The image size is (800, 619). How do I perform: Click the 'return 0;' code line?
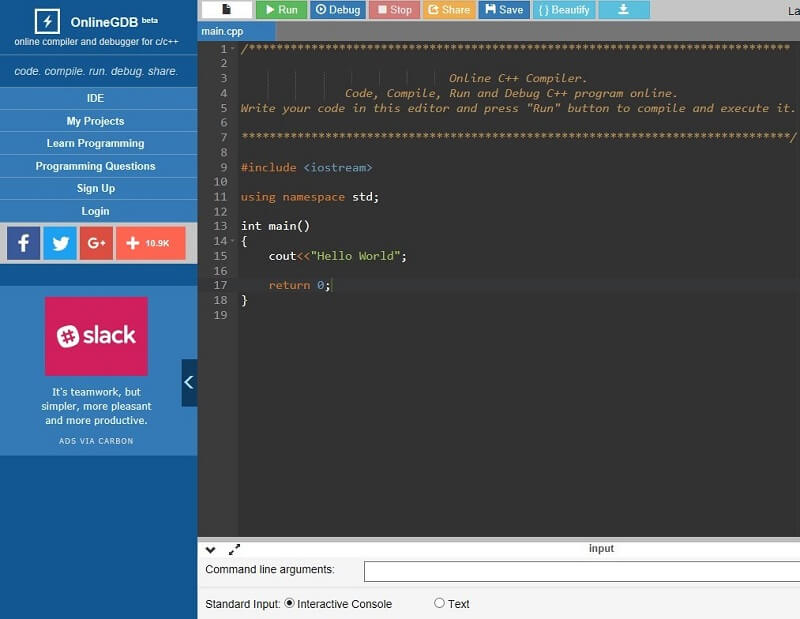299,285
